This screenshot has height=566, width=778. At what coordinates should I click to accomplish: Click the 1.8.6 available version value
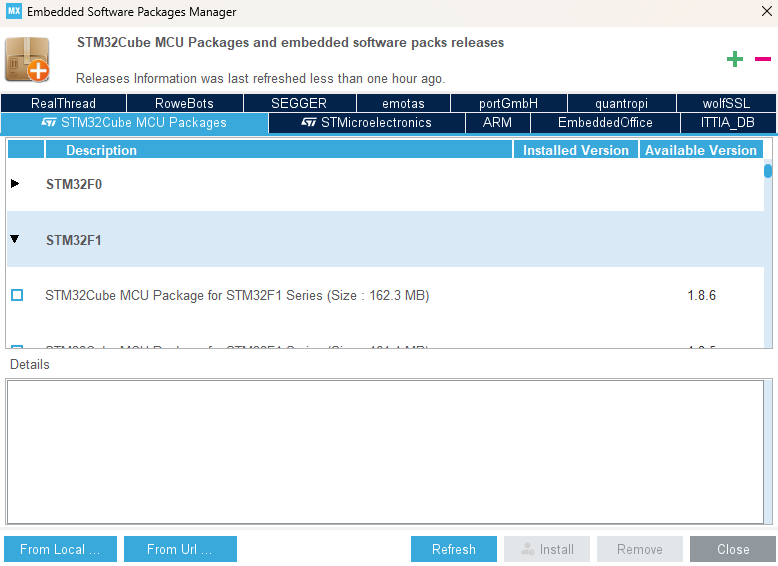click(x=701, y=296)
